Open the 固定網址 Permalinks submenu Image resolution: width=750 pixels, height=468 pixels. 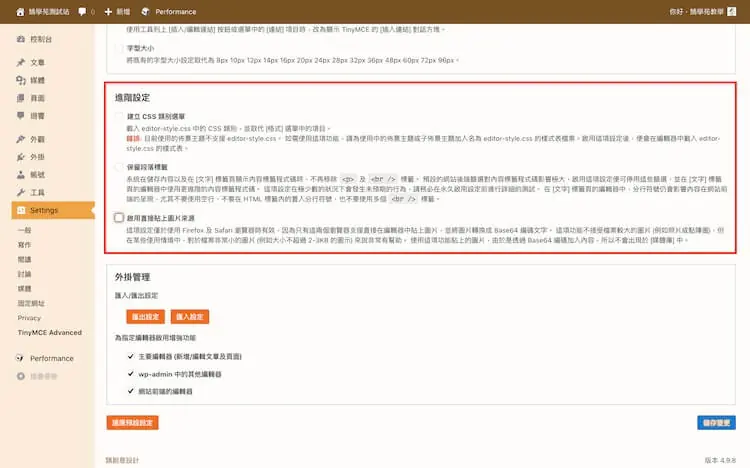31,303
